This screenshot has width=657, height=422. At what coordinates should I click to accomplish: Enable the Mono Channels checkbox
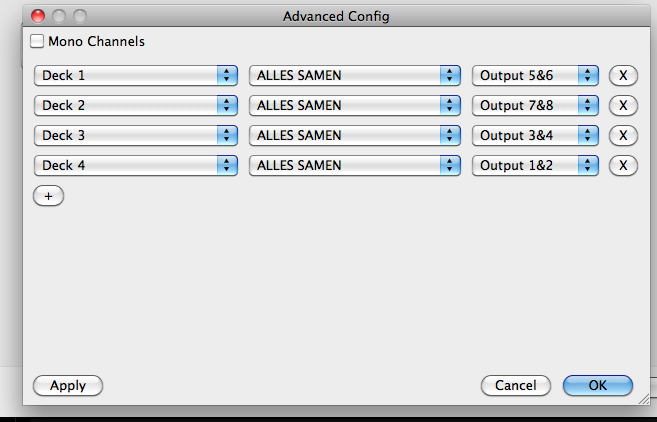point(37,41)
